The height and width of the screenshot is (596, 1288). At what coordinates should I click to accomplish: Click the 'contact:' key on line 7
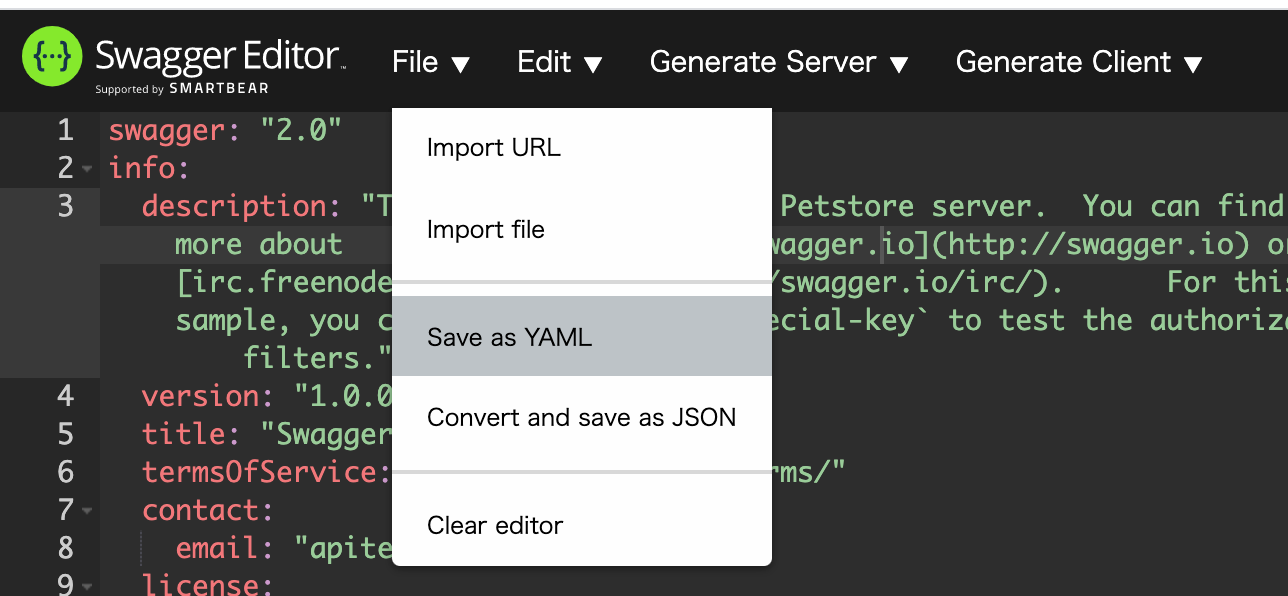pos(209,510)
